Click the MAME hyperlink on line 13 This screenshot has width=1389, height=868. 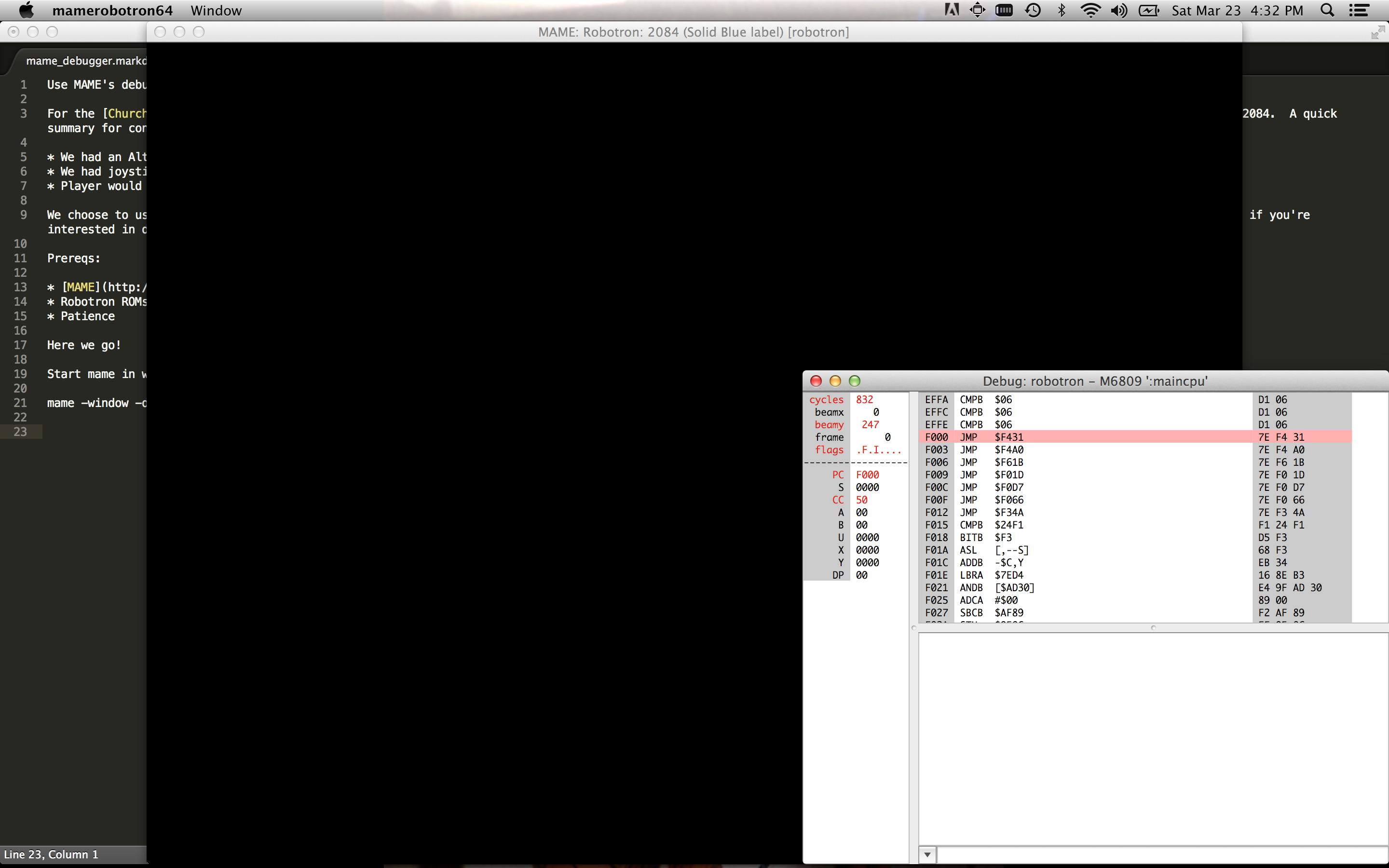click(x=81, y=286)
